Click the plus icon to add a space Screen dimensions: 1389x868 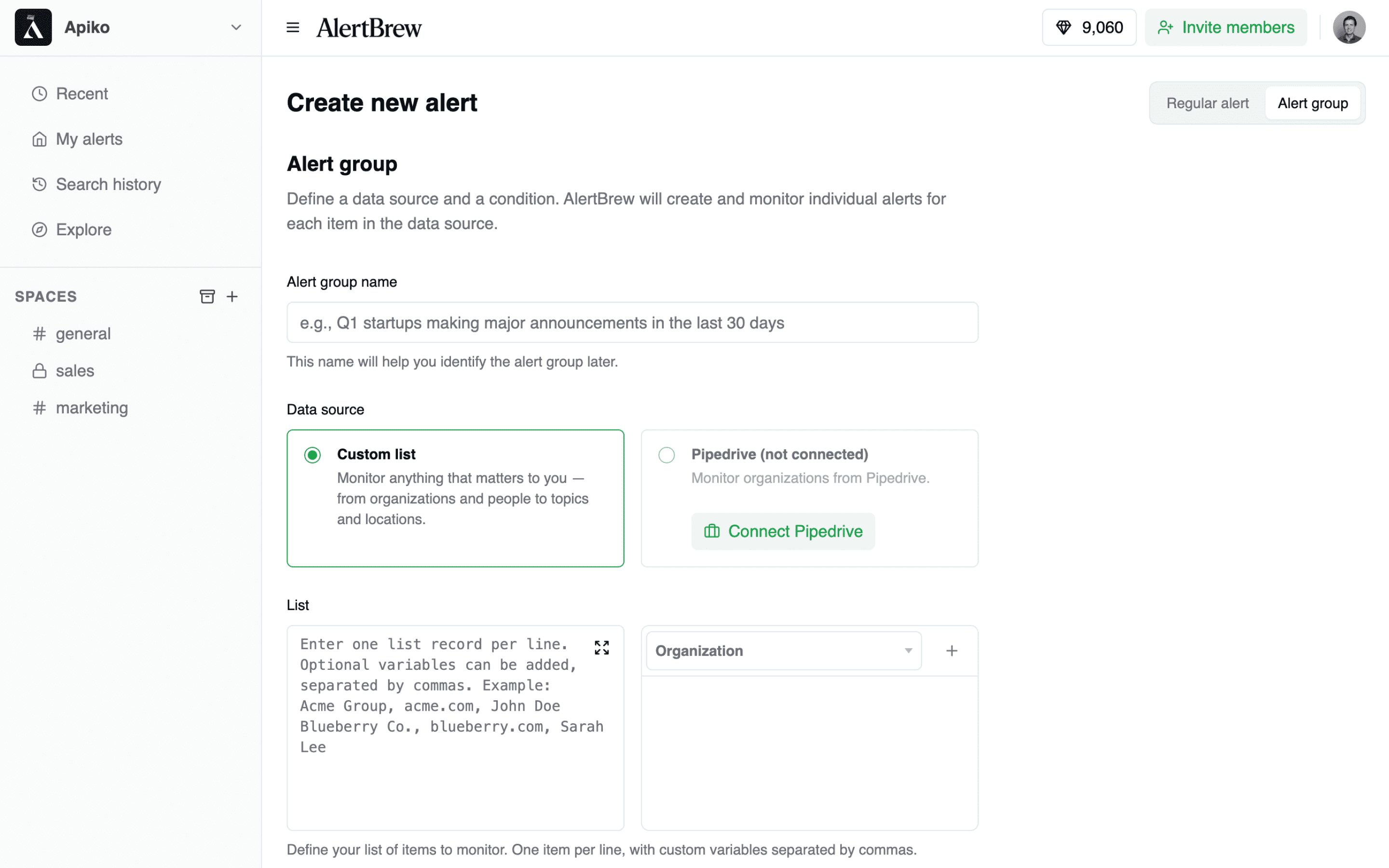click(x=232, y=296)
